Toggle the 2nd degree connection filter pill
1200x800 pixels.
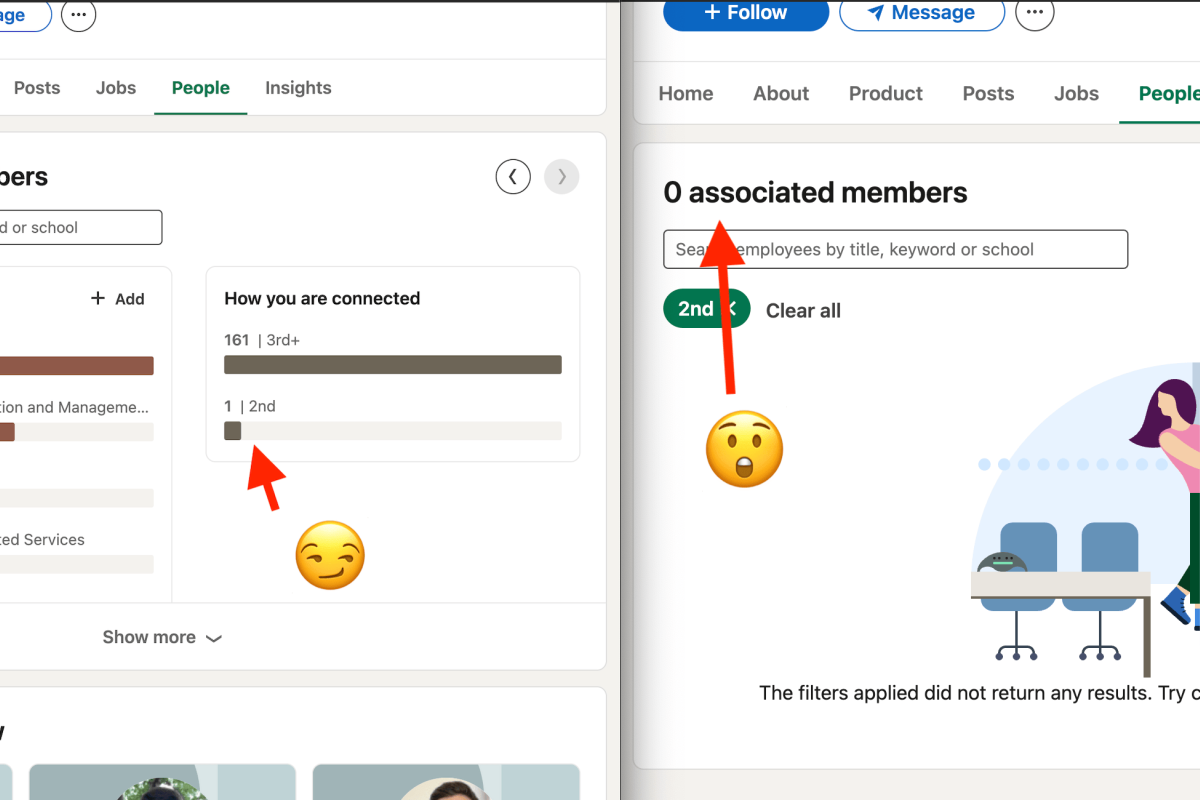696,308
